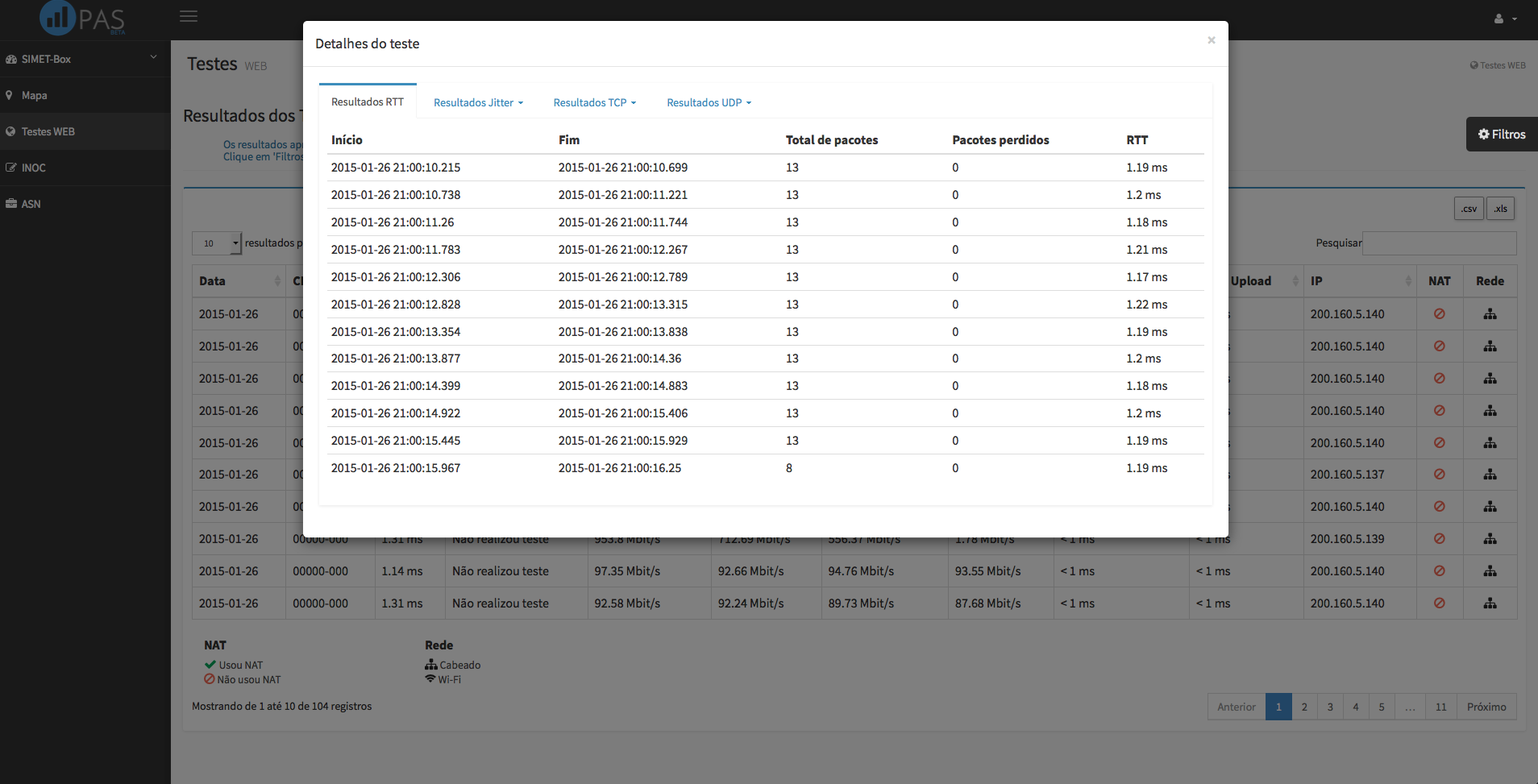Open the user account menu icon
The height and width of the screenshot is (784, 1538).
pos(1505,19)
